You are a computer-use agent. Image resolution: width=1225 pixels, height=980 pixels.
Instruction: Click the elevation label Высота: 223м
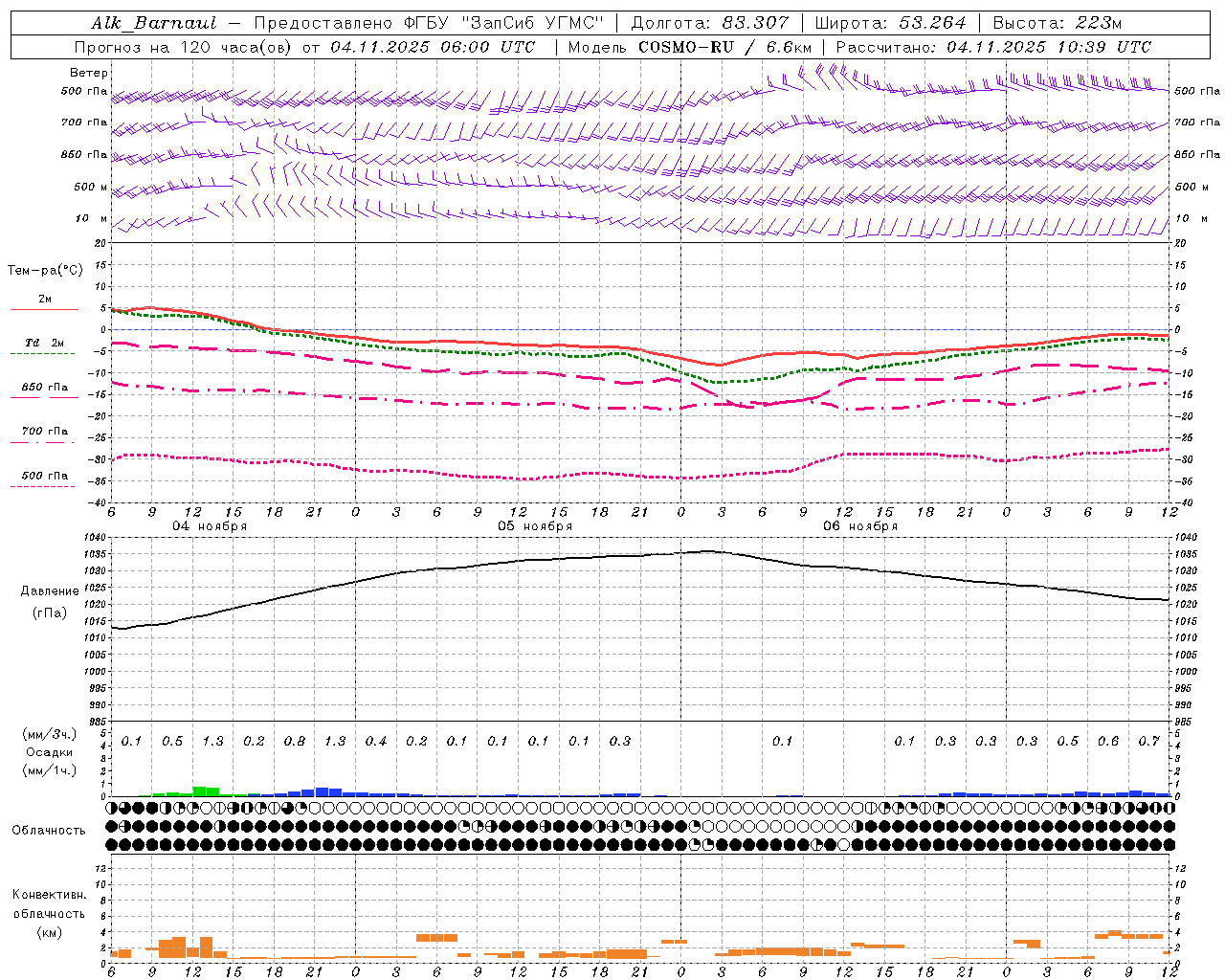(1058, 23)
